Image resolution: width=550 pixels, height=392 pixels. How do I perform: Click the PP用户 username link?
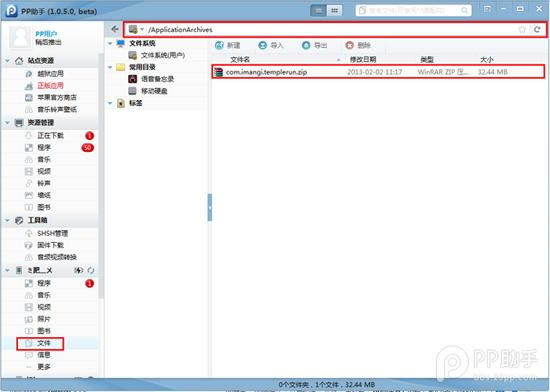coord(46,34)
